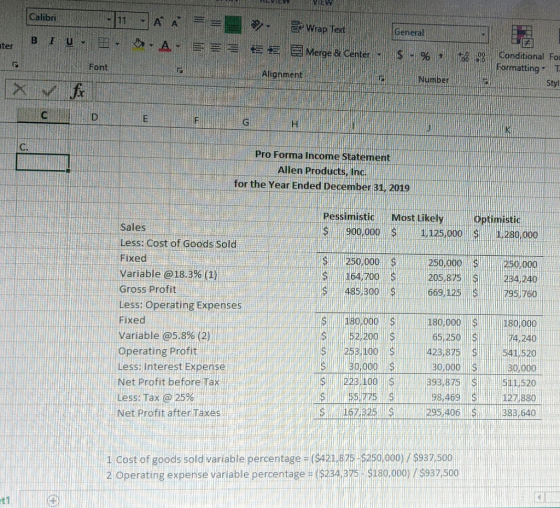The height and width of the screenshot is (508, 560).
Task: Select the 'Net Profit after Taxes' label
Action: tap(169, 413)
